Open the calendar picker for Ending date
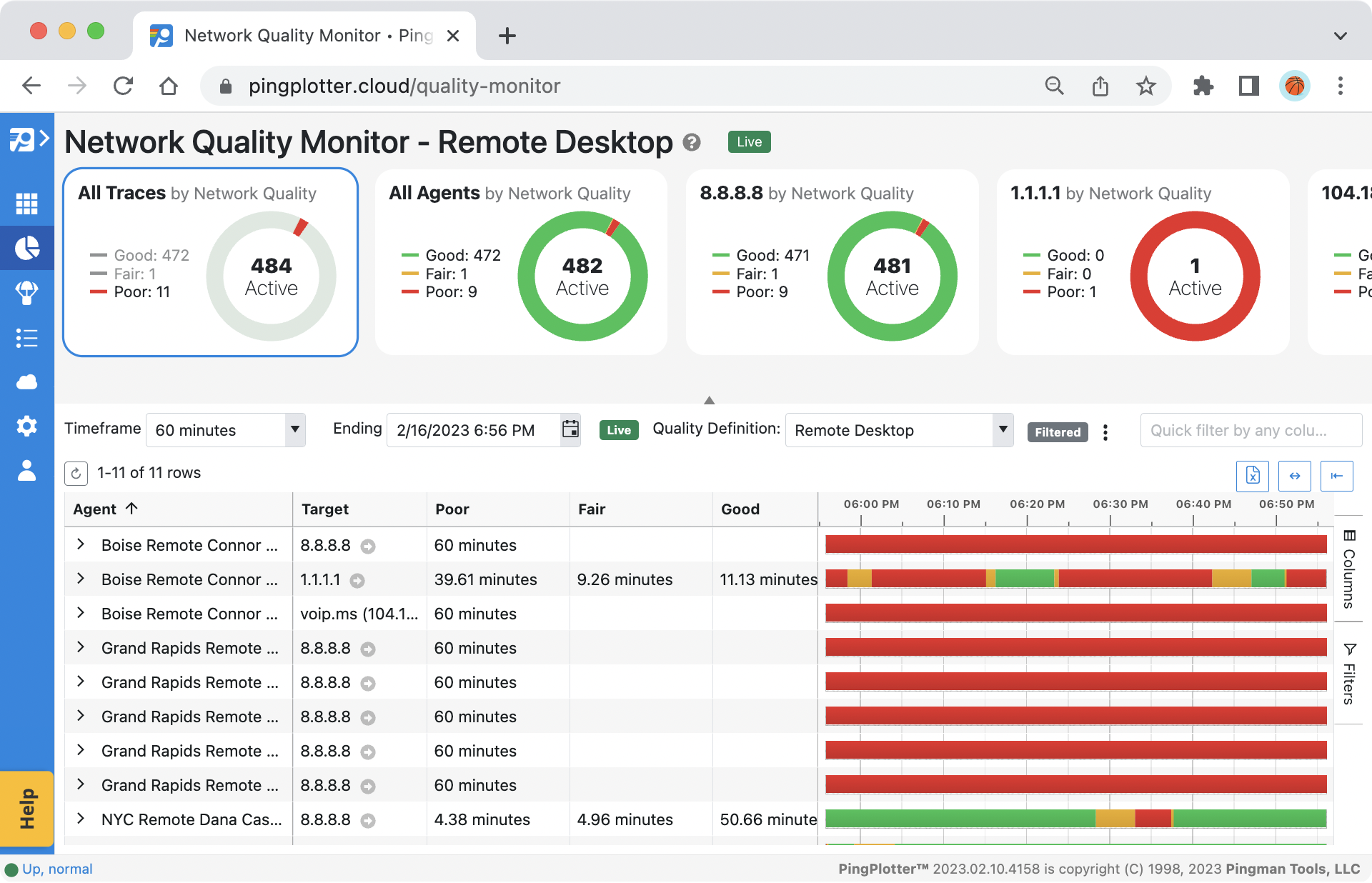 point(570,429)
